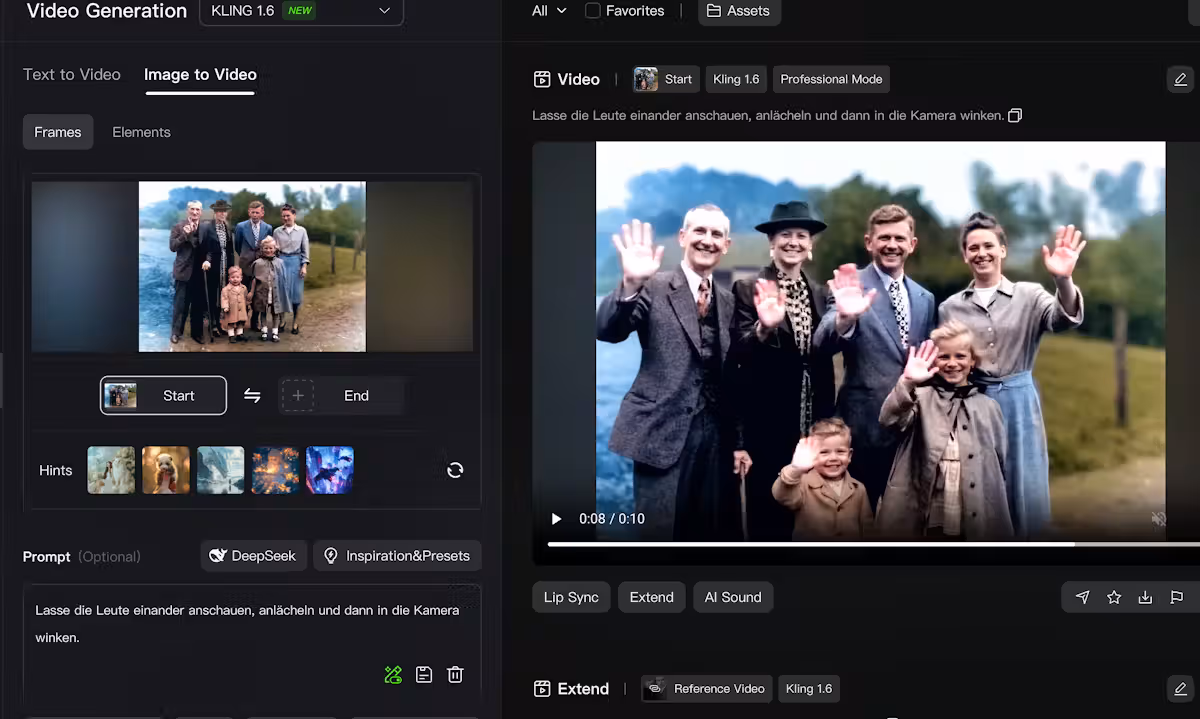This screenshot has height=719, width=1200.
Task: Click the Lip Sync button
Action: point(570,597)
